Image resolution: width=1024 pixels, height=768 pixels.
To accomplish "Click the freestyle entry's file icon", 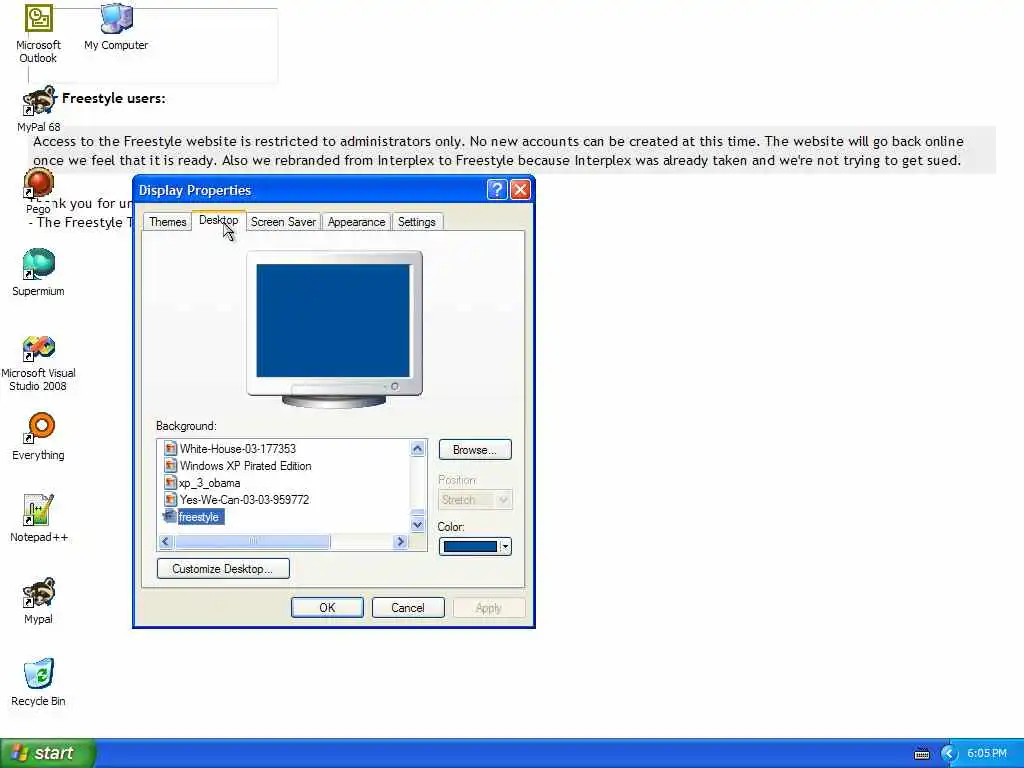I will [169, 516].
